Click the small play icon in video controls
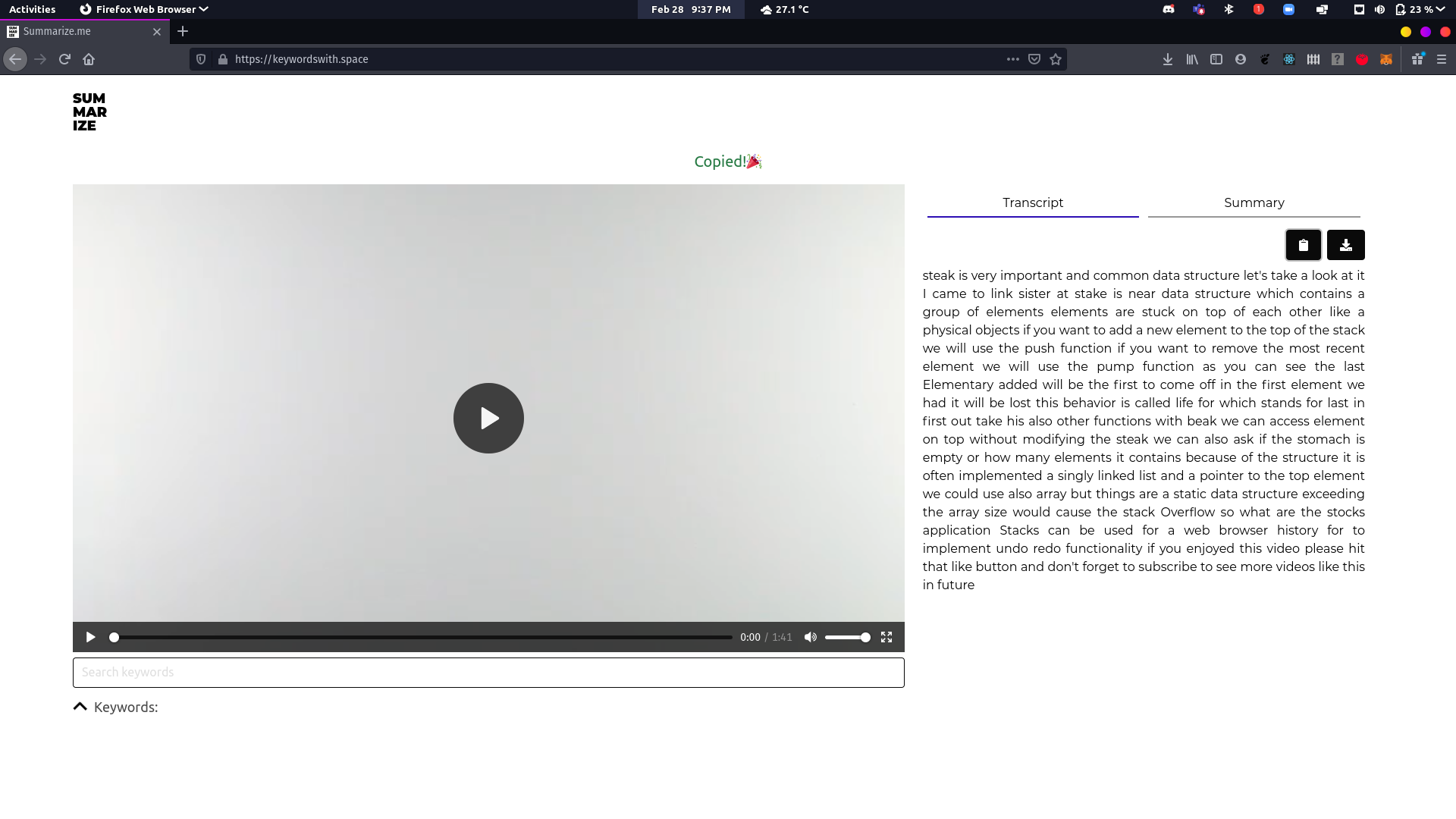1456x819 pixels. tap(90, 637)
